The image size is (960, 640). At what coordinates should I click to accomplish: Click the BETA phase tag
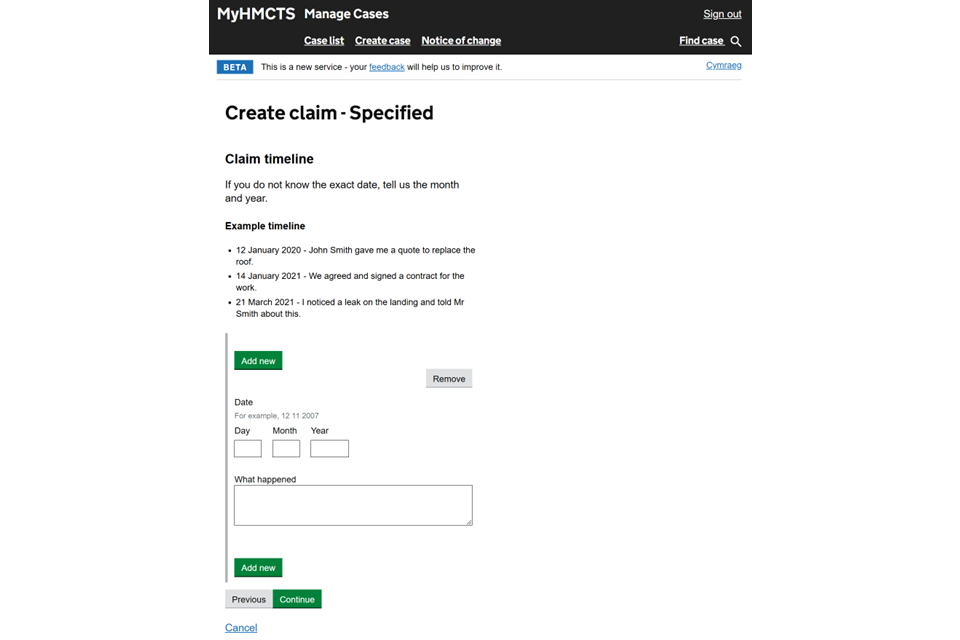pyautogui.click(x=235, y=67)
